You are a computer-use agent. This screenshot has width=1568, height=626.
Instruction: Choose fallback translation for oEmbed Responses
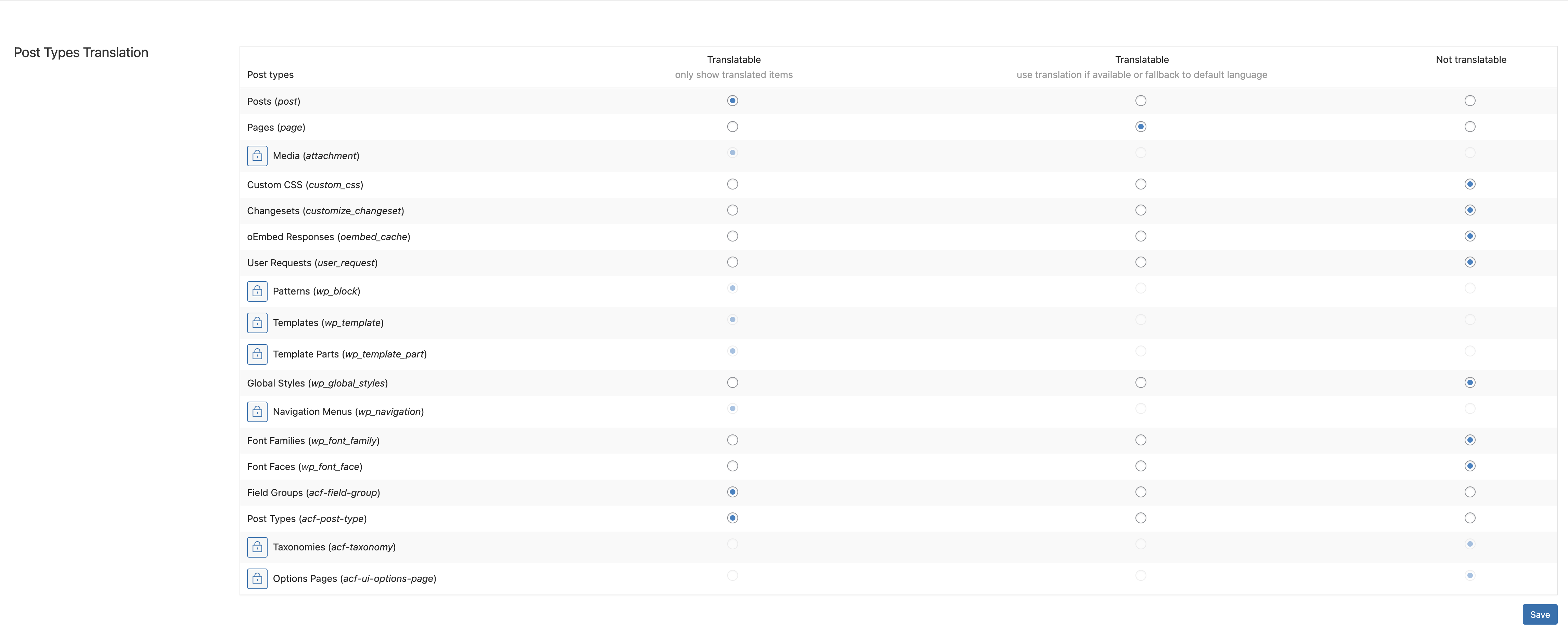(x=1140, y=237)
